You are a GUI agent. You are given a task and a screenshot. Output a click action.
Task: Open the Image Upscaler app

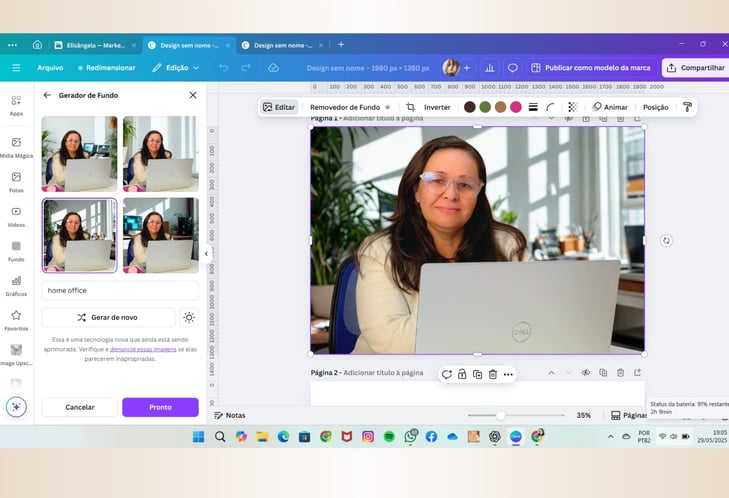click(x=16, y=355)
